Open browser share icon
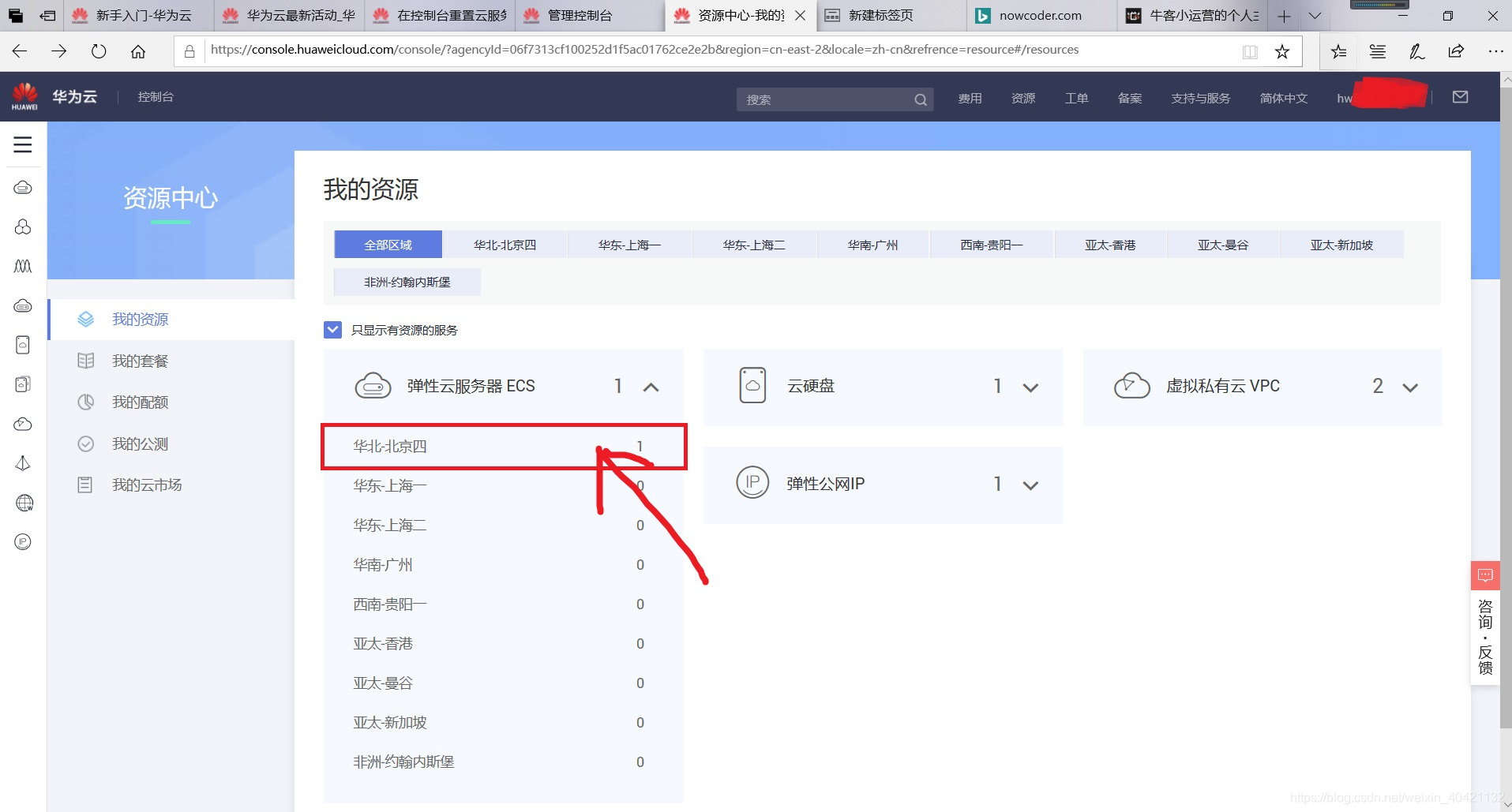The height and width of the screenshot is (812, 1512). [x=1456, y=51]
